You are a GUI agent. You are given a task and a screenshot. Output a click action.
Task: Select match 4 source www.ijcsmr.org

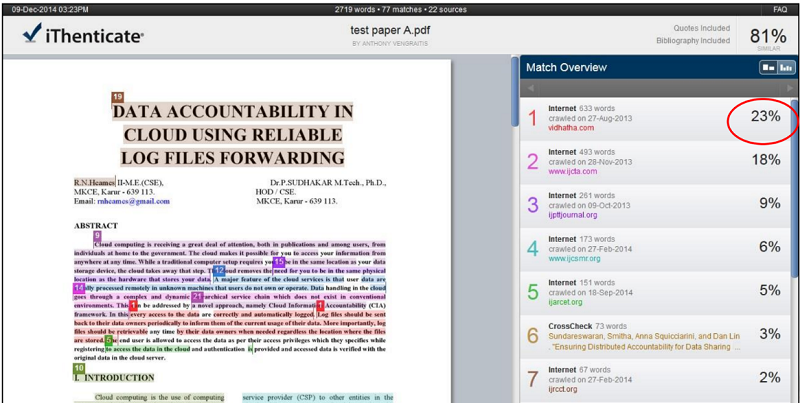tap(574, 259)
